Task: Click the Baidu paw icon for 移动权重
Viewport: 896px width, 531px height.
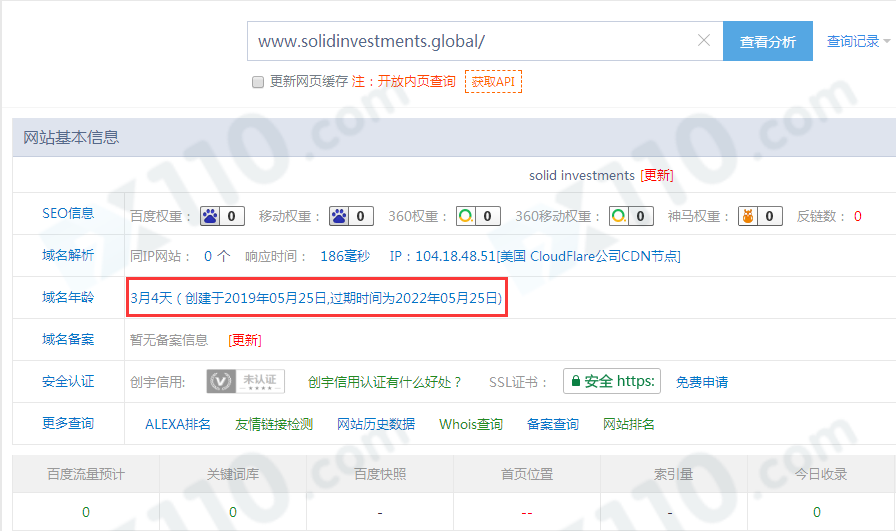Action: (339, 216)
